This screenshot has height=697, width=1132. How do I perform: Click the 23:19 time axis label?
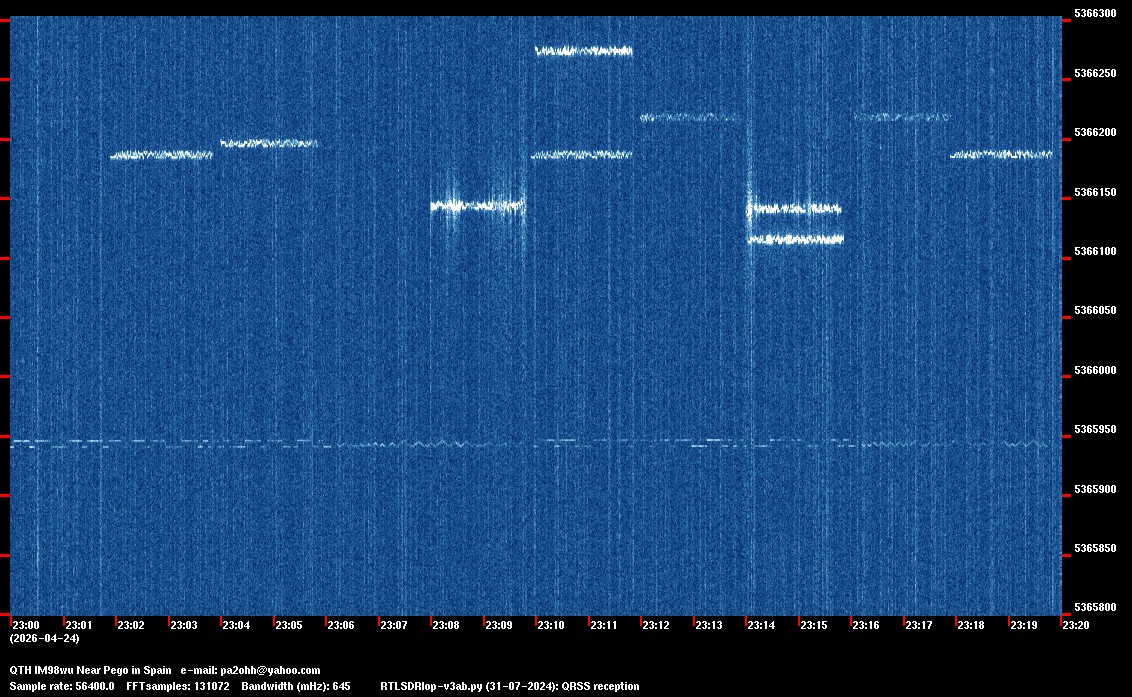(1024, 625)
